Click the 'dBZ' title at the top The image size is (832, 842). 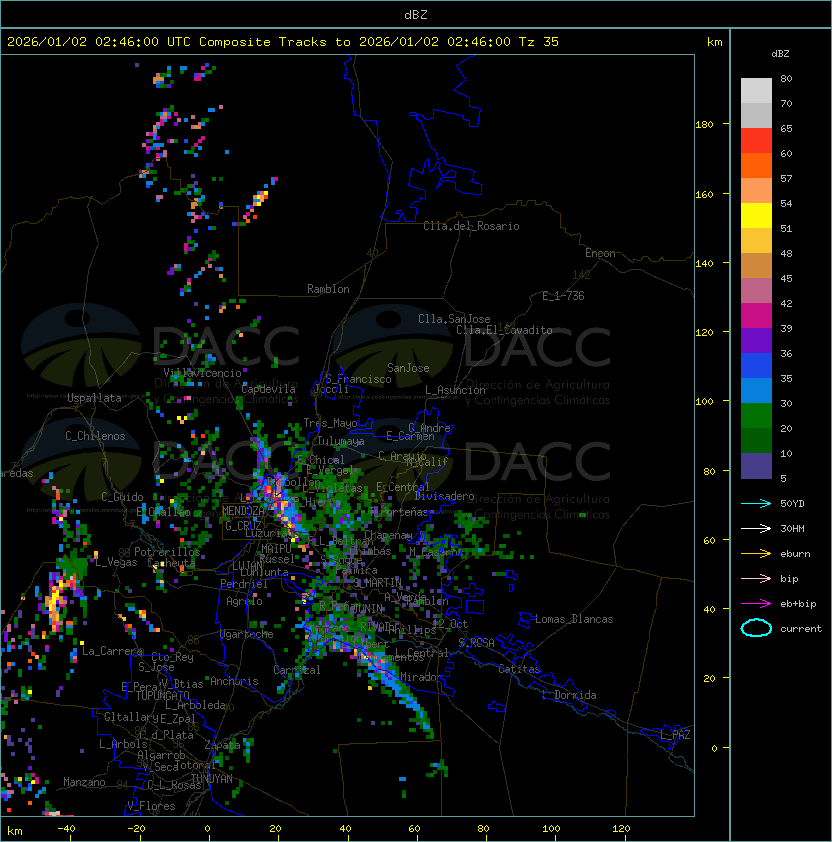tap(416, 15)
